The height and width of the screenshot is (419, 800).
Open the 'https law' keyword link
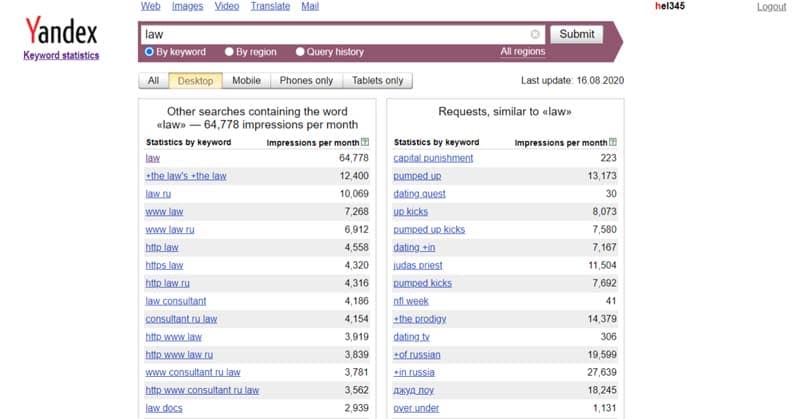coord(164,265)
